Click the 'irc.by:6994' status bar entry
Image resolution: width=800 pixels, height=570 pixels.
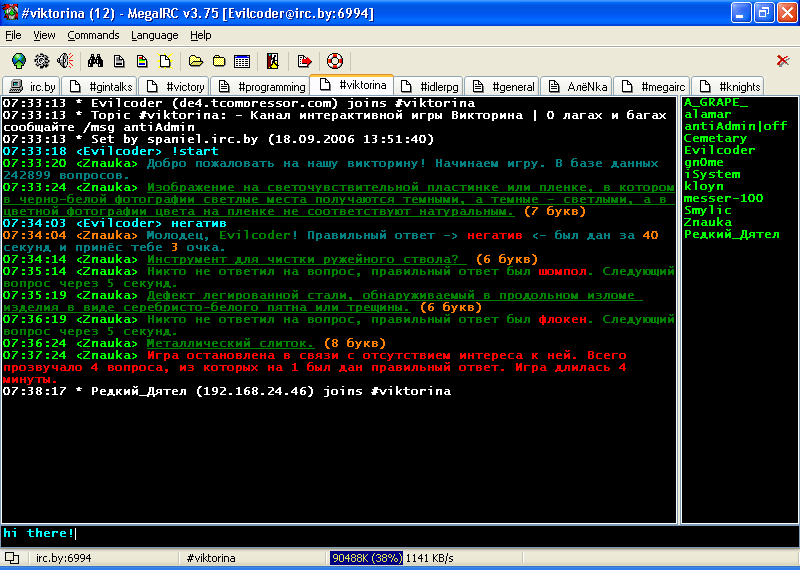tap(63, 558)
